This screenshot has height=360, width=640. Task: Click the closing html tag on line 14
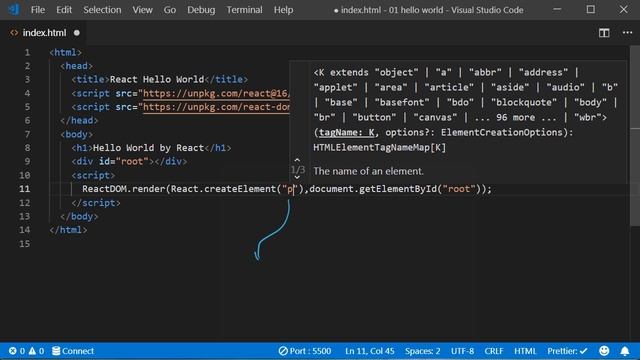(x=68, y=230)
